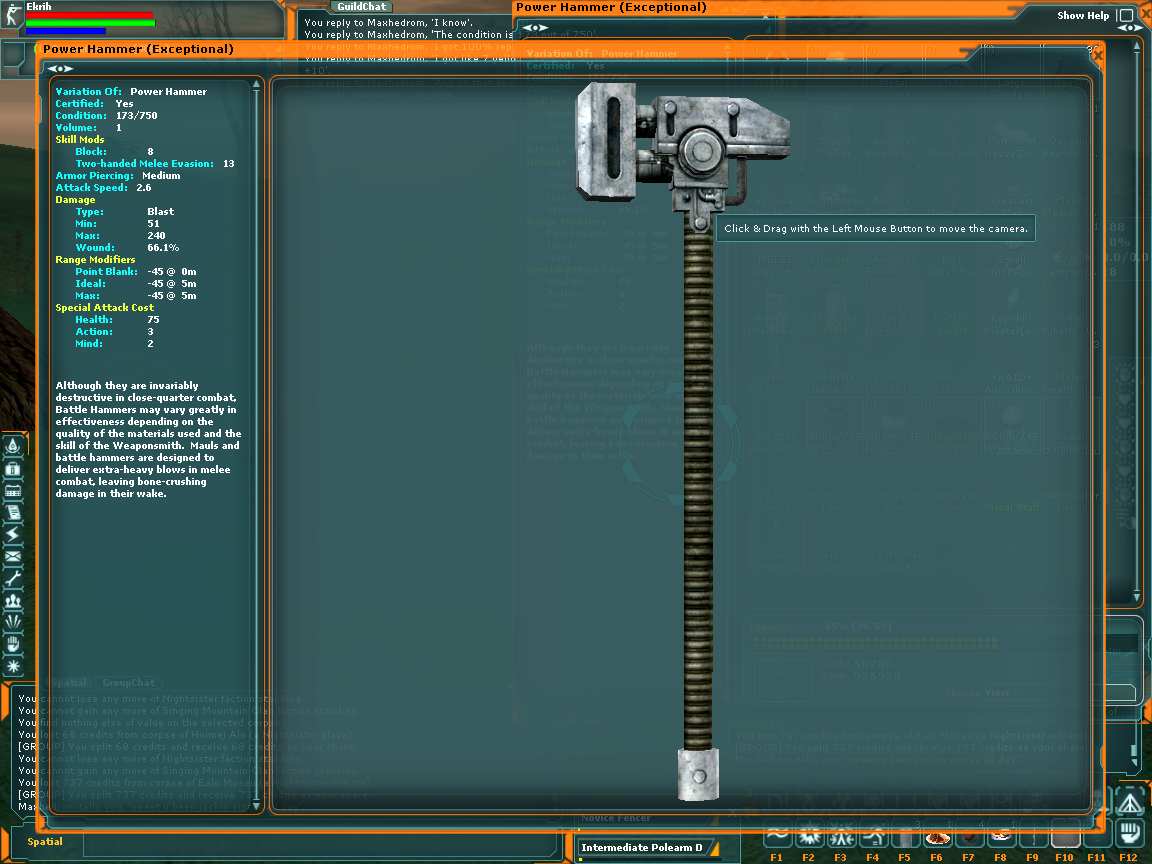The height and width of the screenshot is (864, 1152).
Task: Open the community people icon
Action: point(13,600)
